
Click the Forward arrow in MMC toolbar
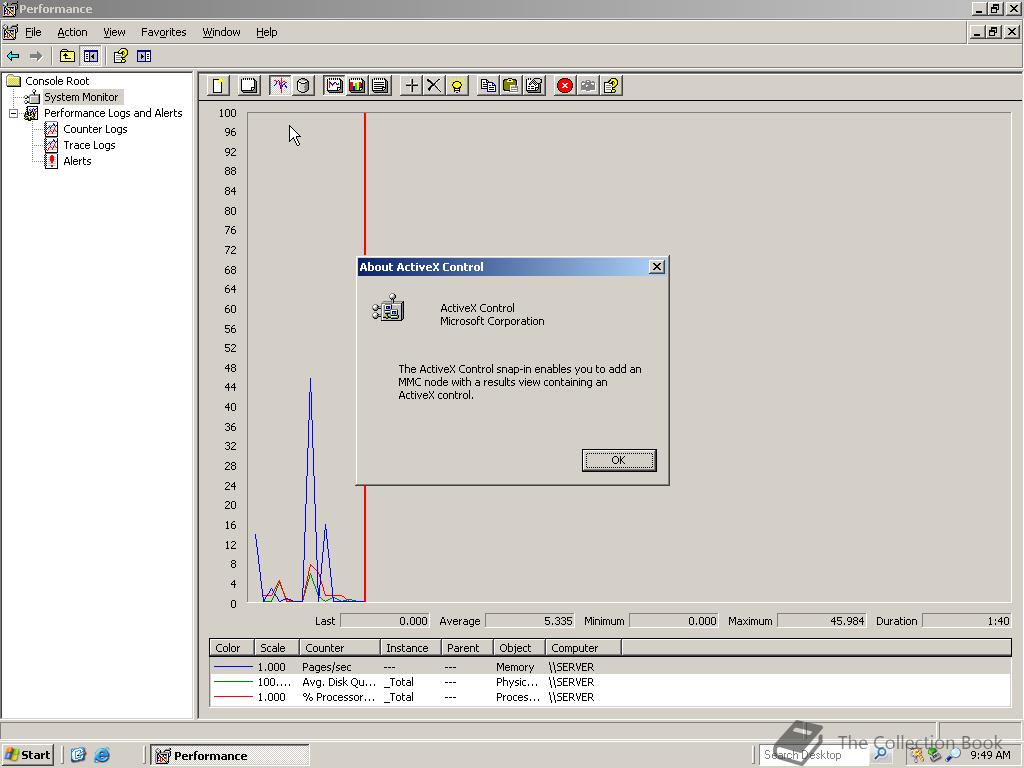coord(36,56)
